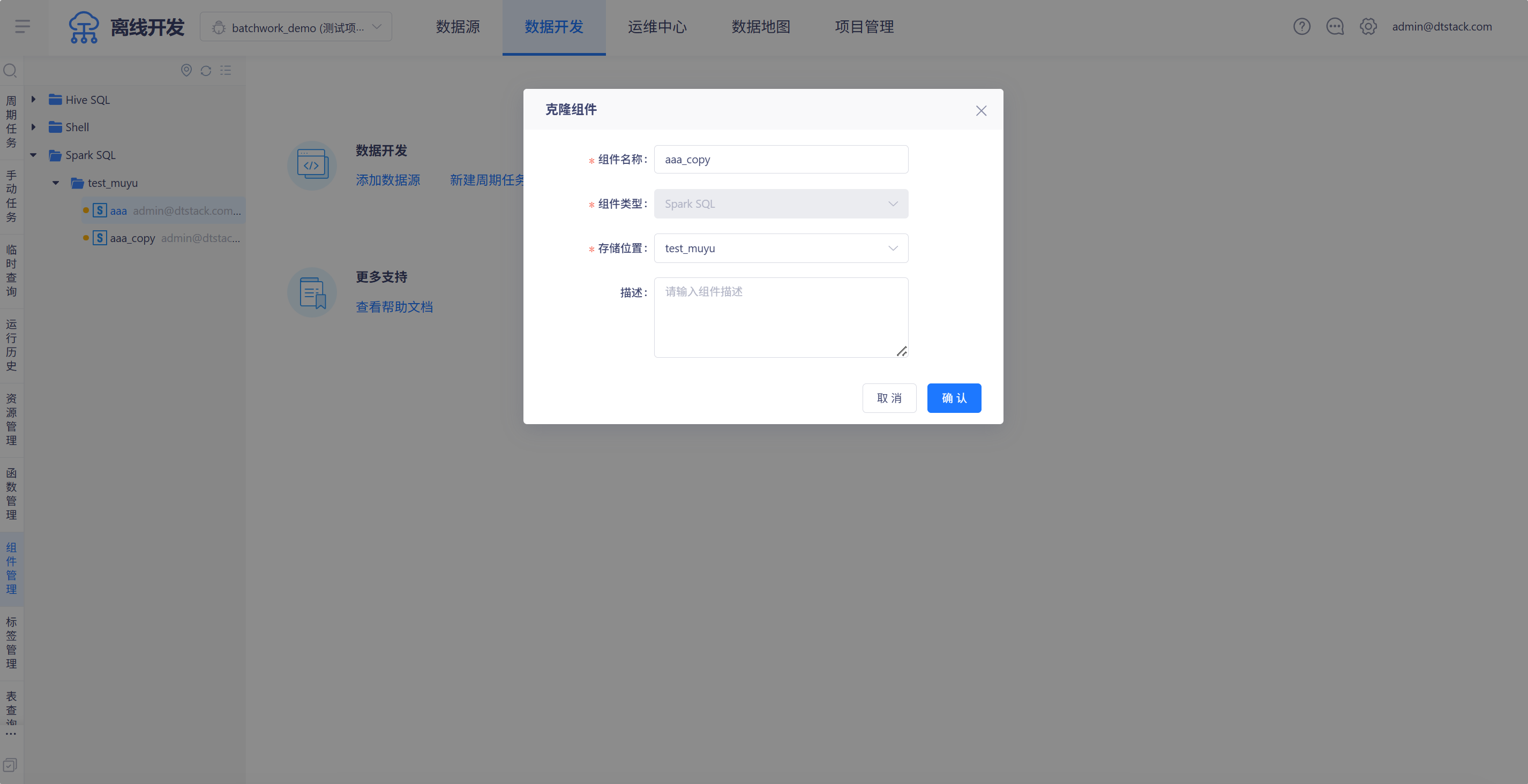
Task: Click admin@dtstack.com user account
Action: pos(1441,27)
